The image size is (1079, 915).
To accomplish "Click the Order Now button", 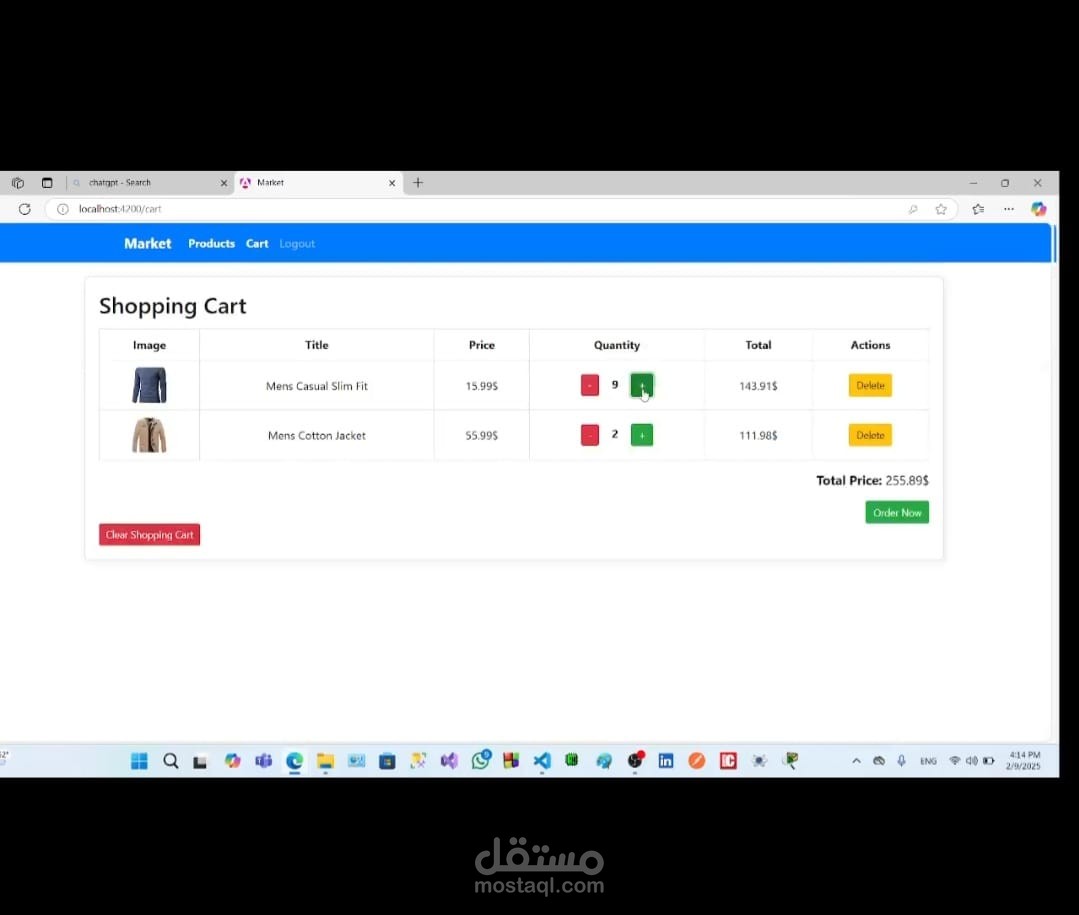I will pos(896,512).
